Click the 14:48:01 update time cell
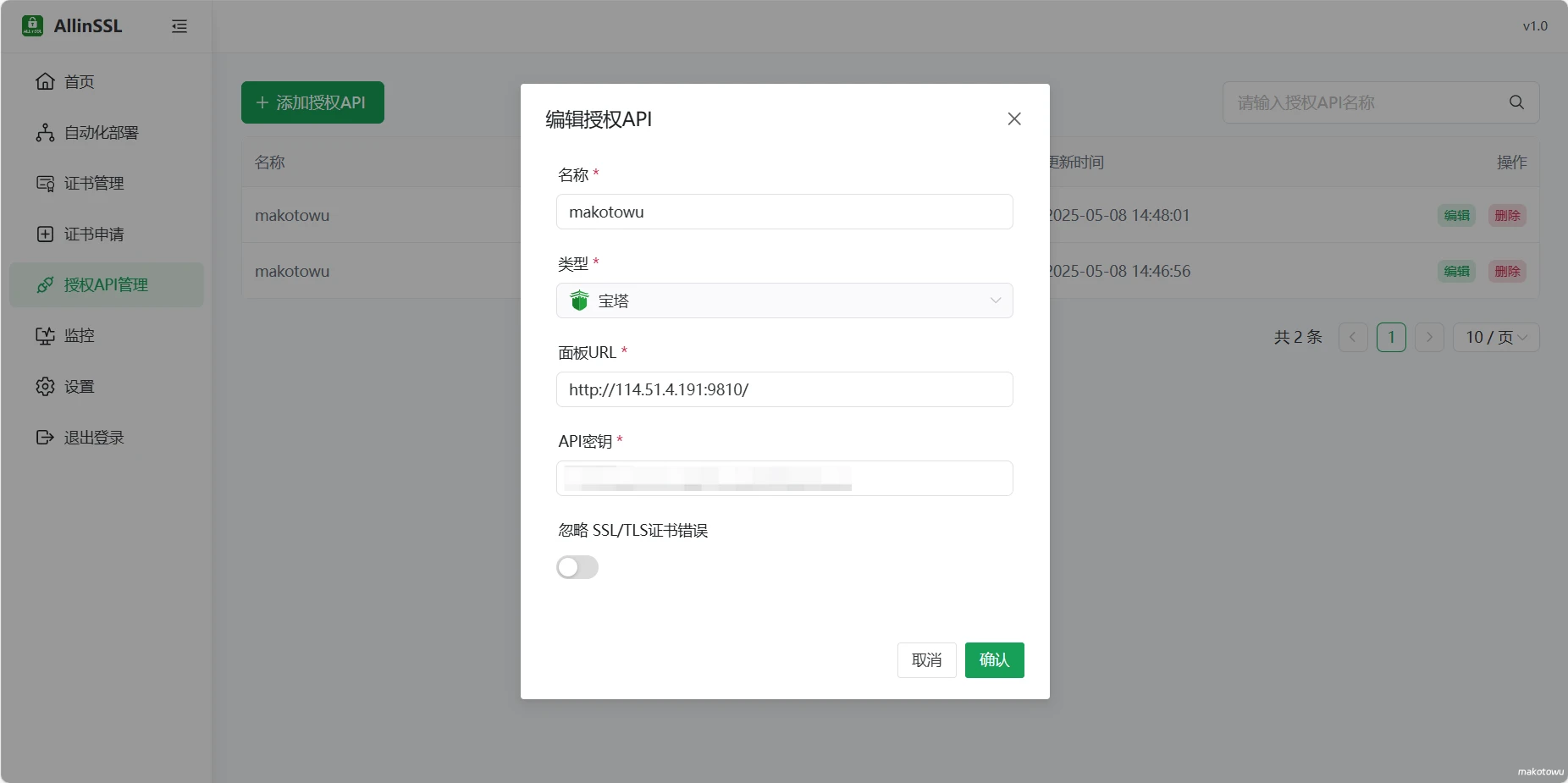The width and height of the screenshot is (1568, 783). pos(1119,215)
